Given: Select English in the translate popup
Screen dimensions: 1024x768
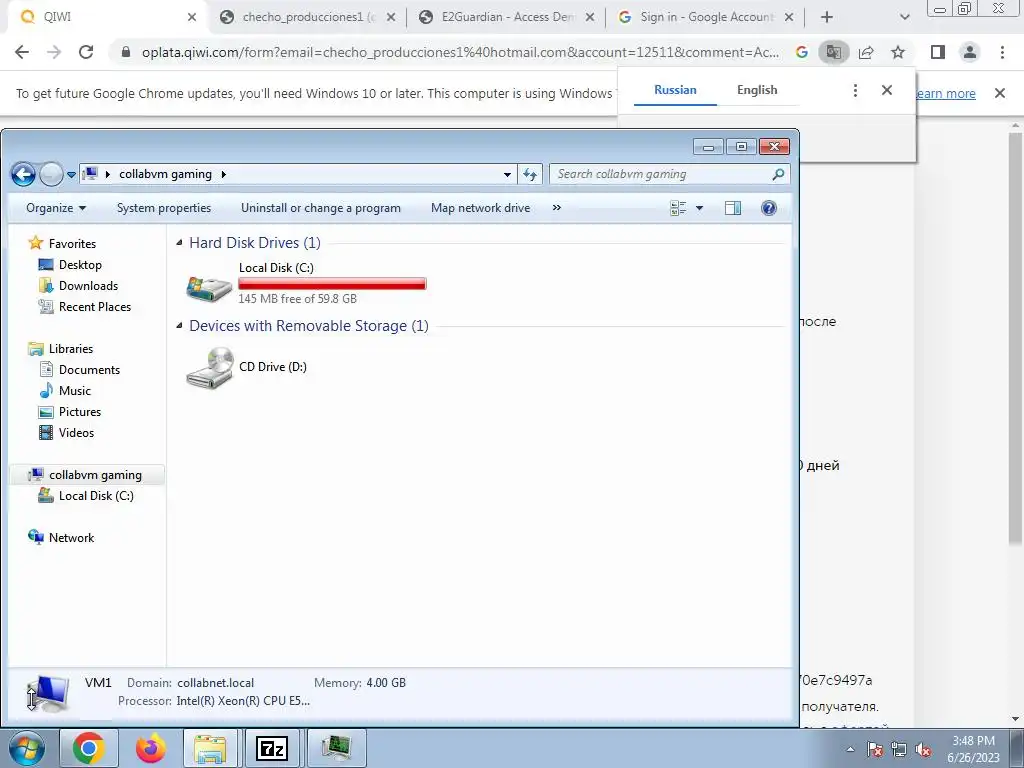Looking at the screenshot, I should tap(757, 90).
